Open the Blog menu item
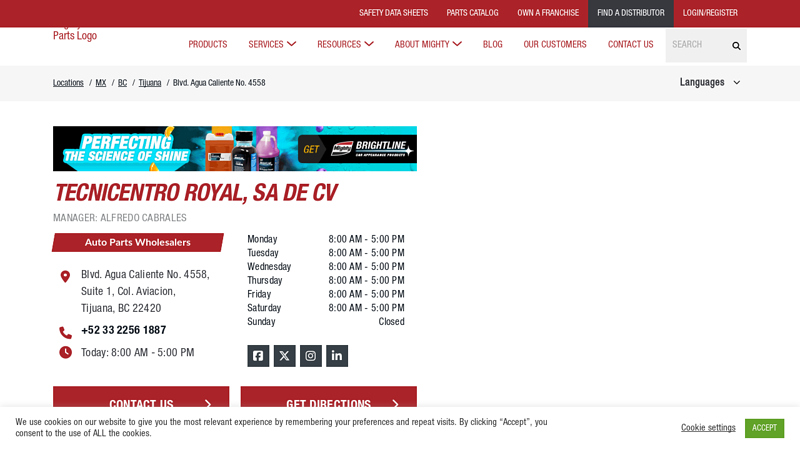The width and height of the screenshot is (800, 450). [492, 44]
